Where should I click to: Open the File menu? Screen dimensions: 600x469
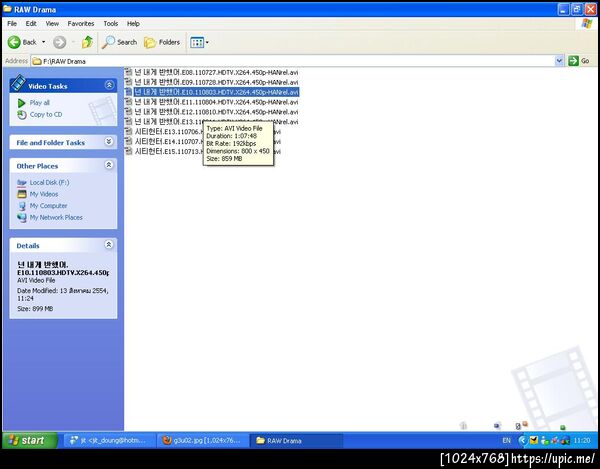[12, 23]
